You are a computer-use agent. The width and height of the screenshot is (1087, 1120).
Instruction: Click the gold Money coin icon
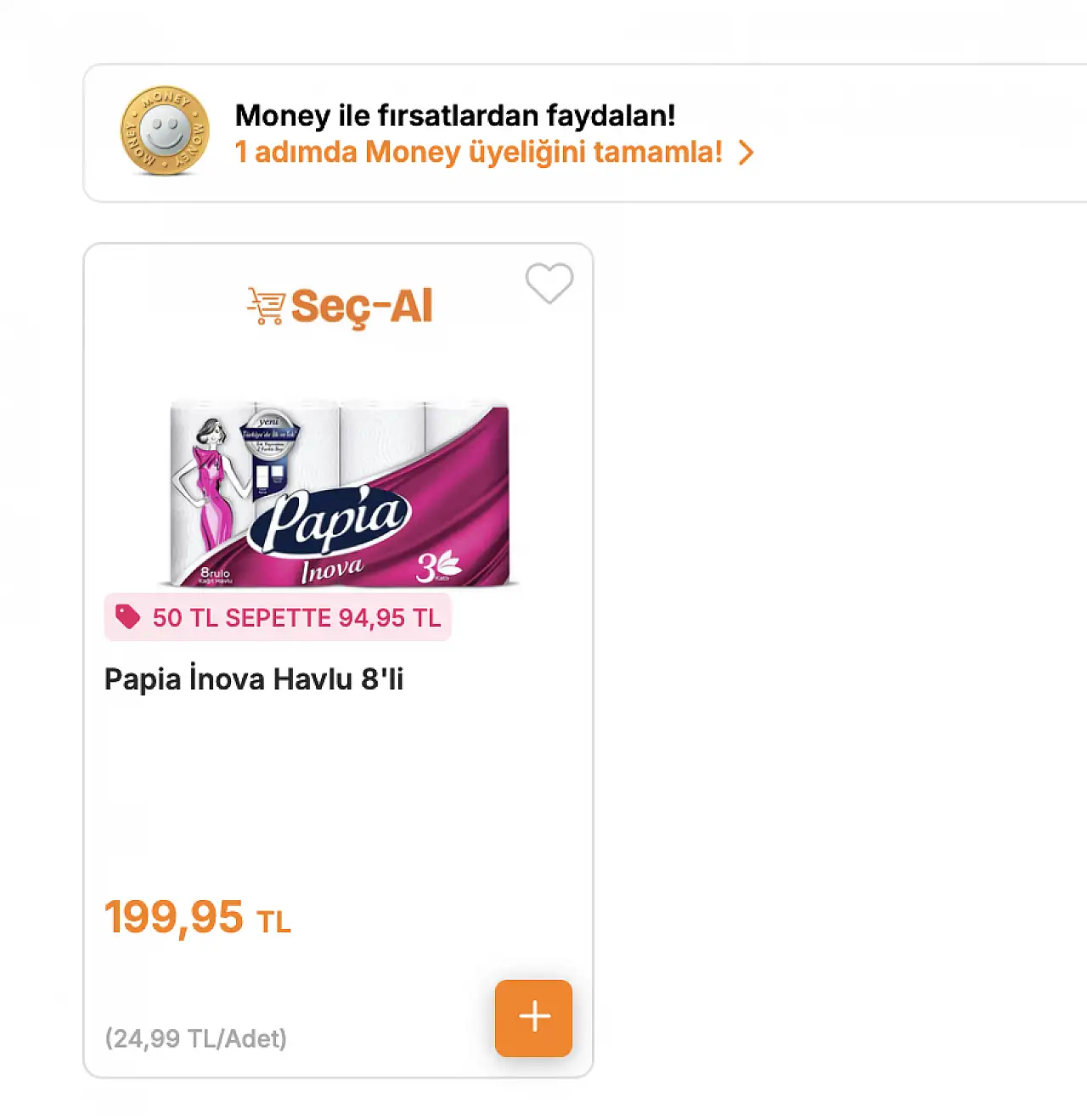(x=165, y=131)
